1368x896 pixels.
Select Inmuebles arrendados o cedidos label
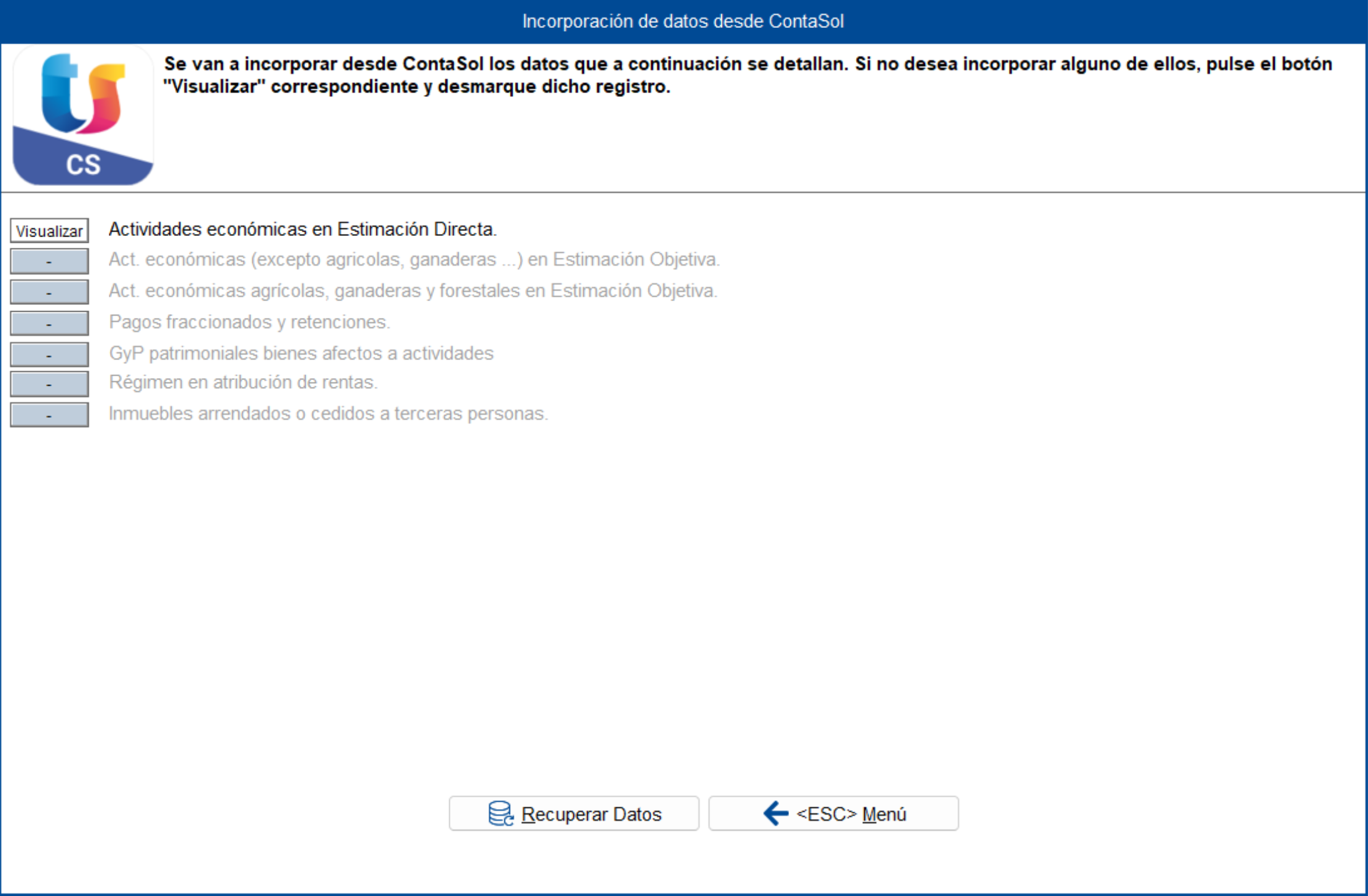[328, 414]
